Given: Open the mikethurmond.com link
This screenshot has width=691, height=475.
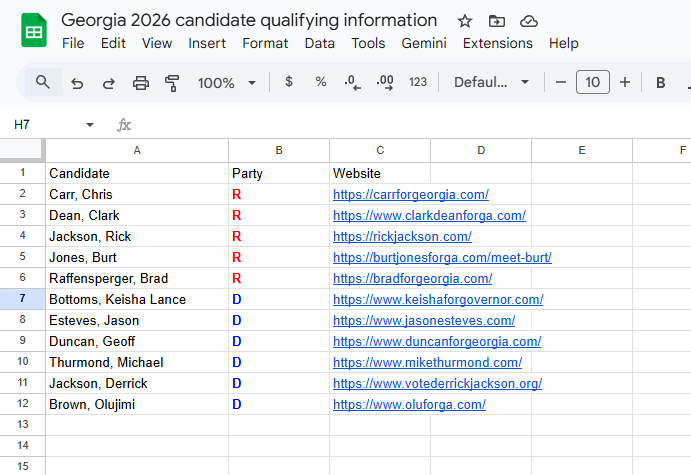Looking at the screenshot, I should [x=427, y=363].
